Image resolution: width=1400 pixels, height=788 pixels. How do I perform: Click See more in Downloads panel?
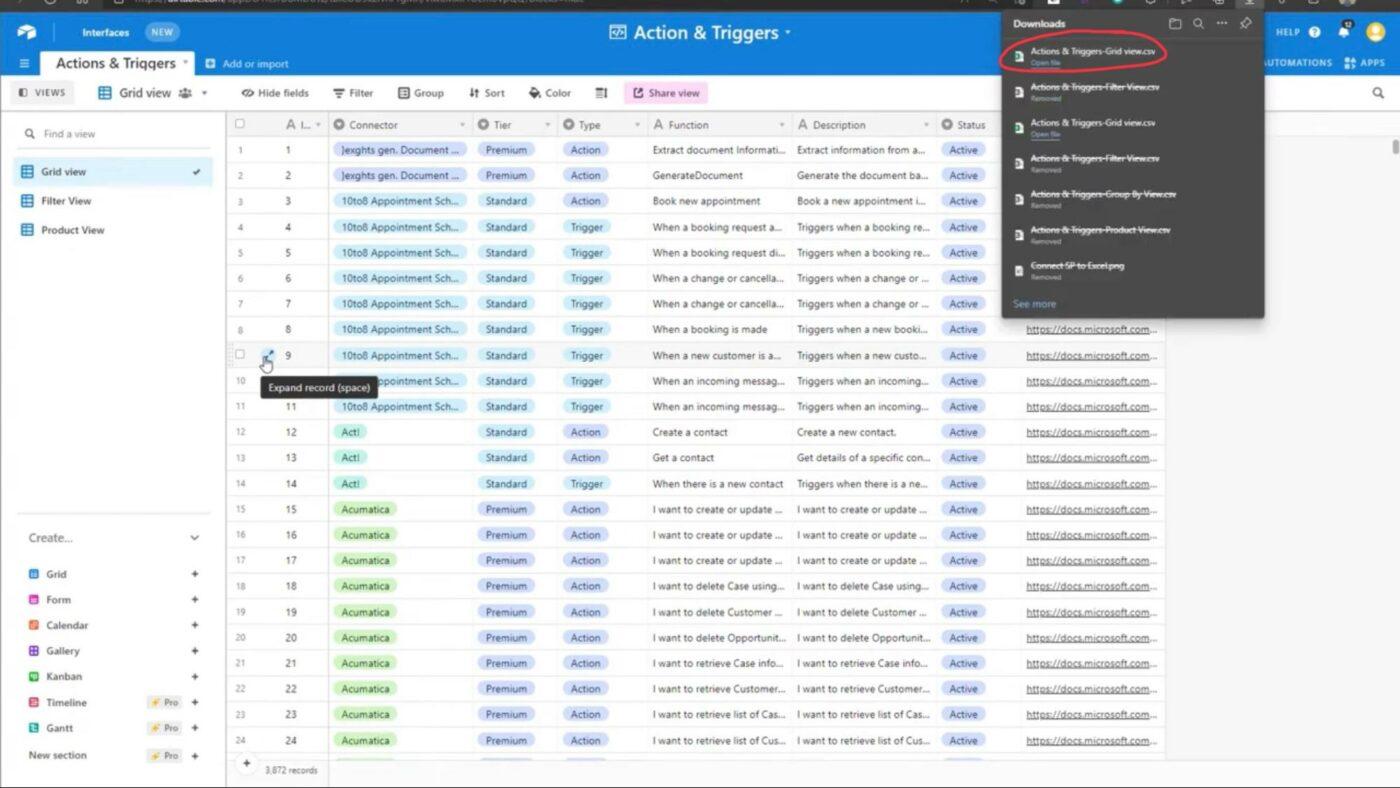pos(1034,304)
